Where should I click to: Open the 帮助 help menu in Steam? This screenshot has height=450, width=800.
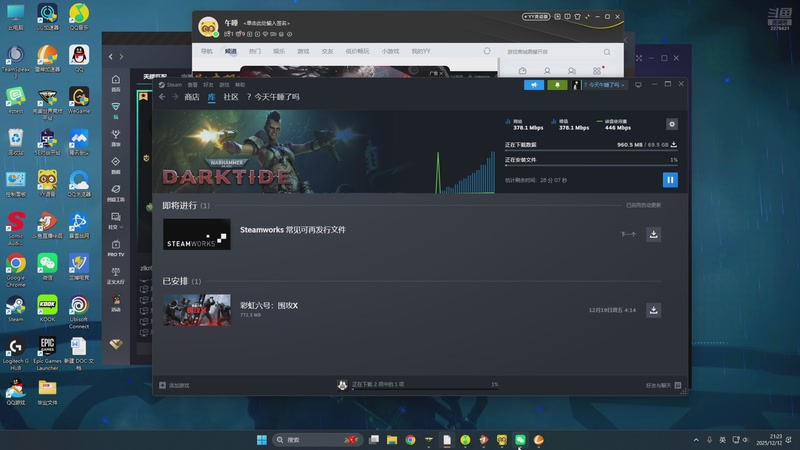(x=240, y=85)
